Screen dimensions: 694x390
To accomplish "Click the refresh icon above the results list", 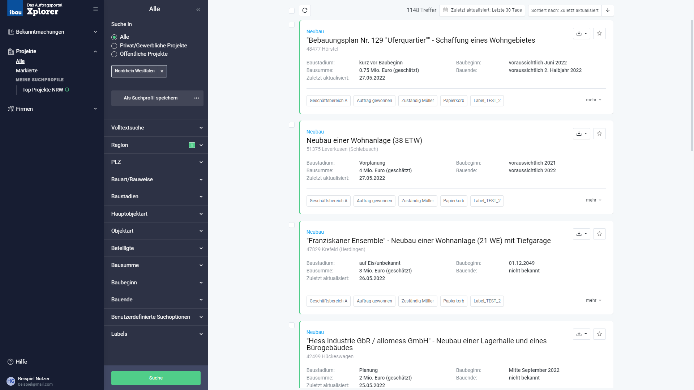I will (305, 10).
